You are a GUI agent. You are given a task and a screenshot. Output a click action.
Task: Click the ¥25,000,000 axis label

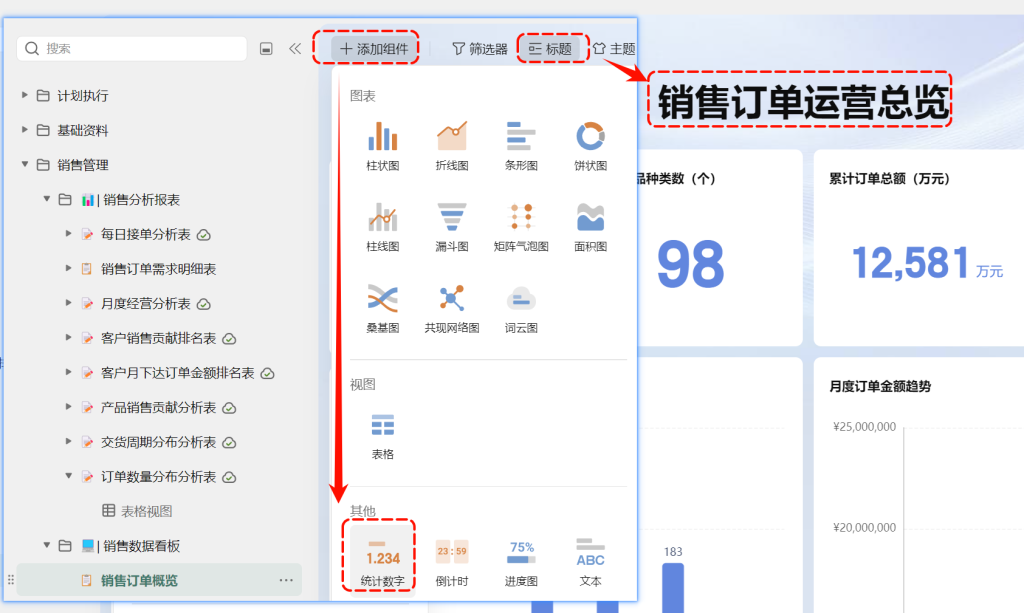click(865, 426)
